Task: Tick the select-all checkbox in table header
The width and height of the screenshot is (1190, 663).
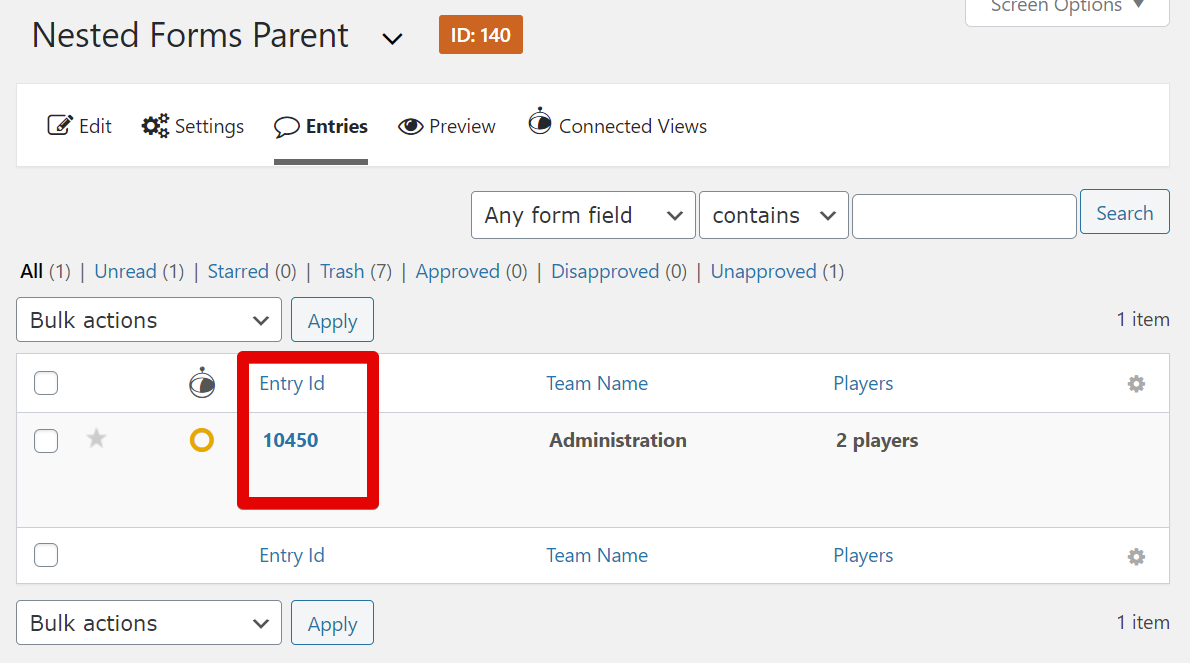Action: tap(46, 383)
